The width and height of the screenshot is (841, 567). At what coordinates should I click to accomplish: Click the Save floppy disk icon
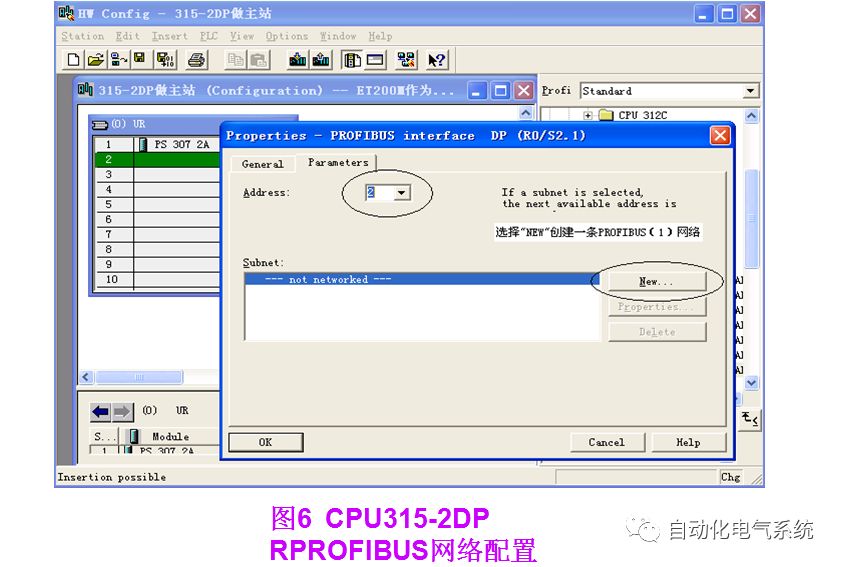140,60
